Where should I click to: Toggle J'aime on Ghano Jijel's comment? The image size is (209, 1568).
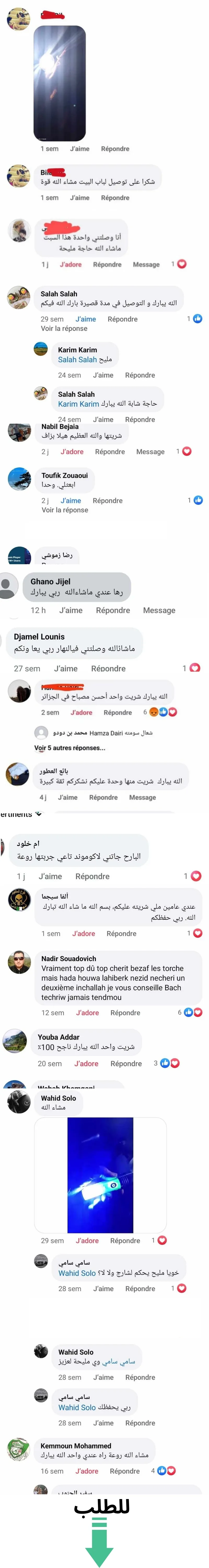pos(71,610)
